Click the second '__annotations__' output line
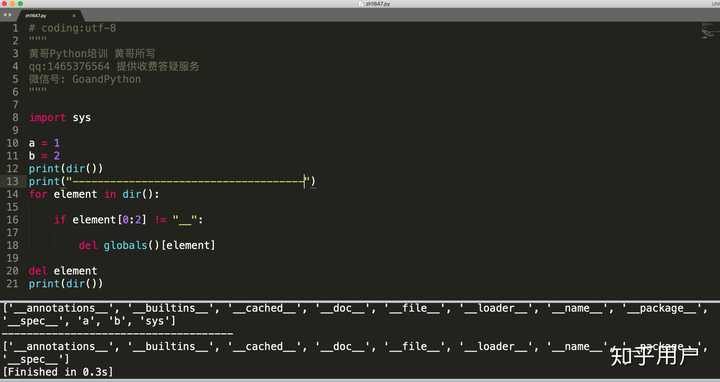 click(x=355, y=347)
